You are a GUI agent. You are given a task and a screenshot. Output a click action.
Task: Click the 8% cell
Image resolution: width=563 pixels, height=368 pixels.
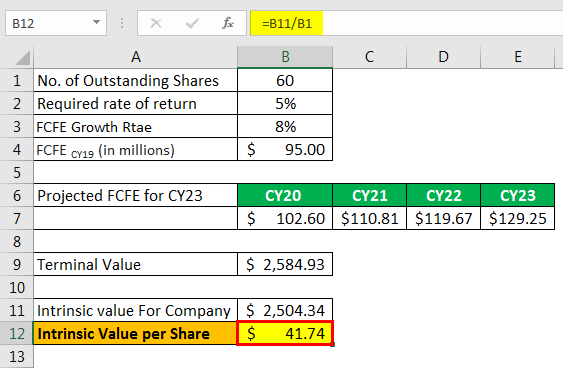[x=285, y=126]
